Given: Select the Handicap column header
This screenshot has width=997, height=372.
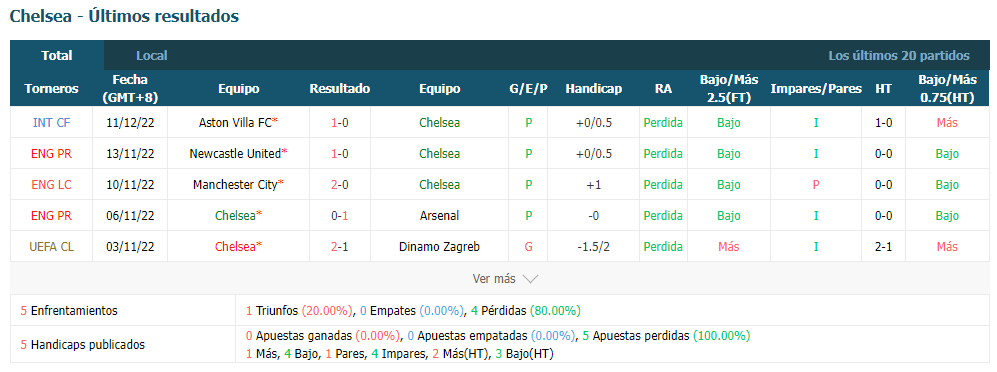Looking at the screenshot, I should click(x=593, y=89).
